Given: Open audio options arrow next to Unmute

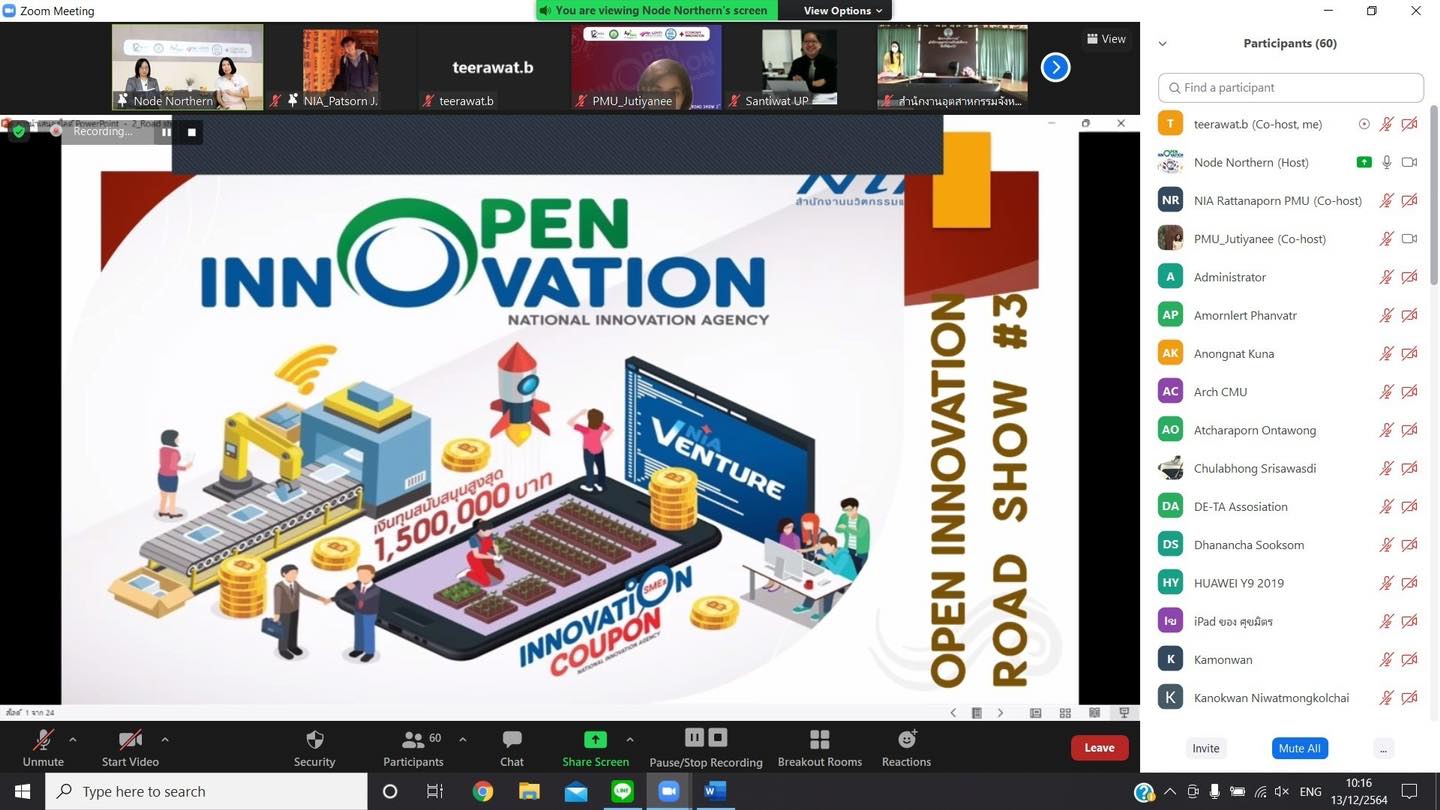Looking at the screenshot, I should click(72, 740).
